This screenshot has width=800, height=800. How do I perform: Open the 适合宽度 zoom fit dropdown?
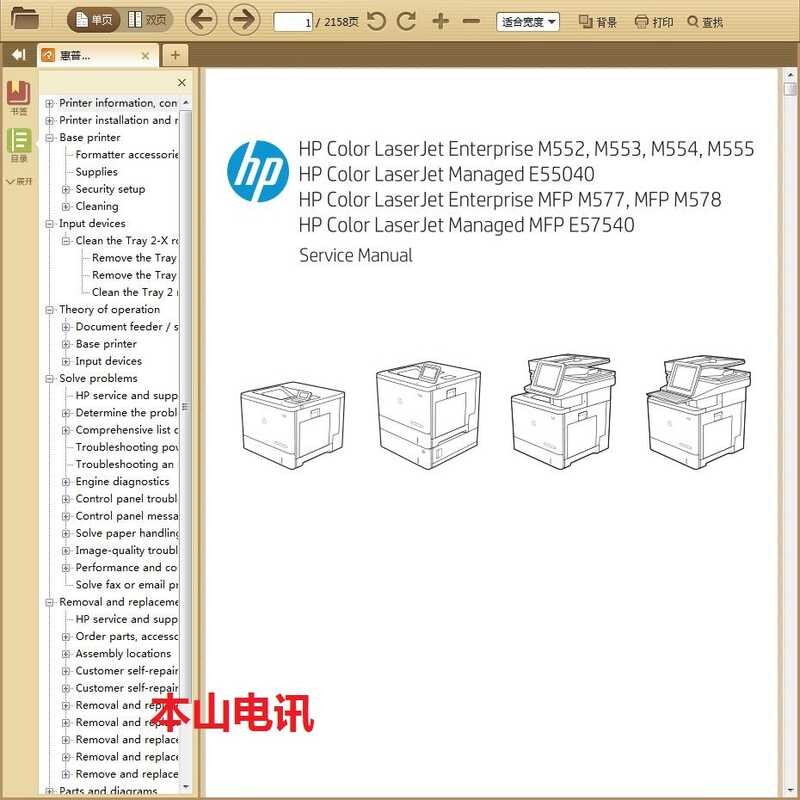(x=527, y=21)
